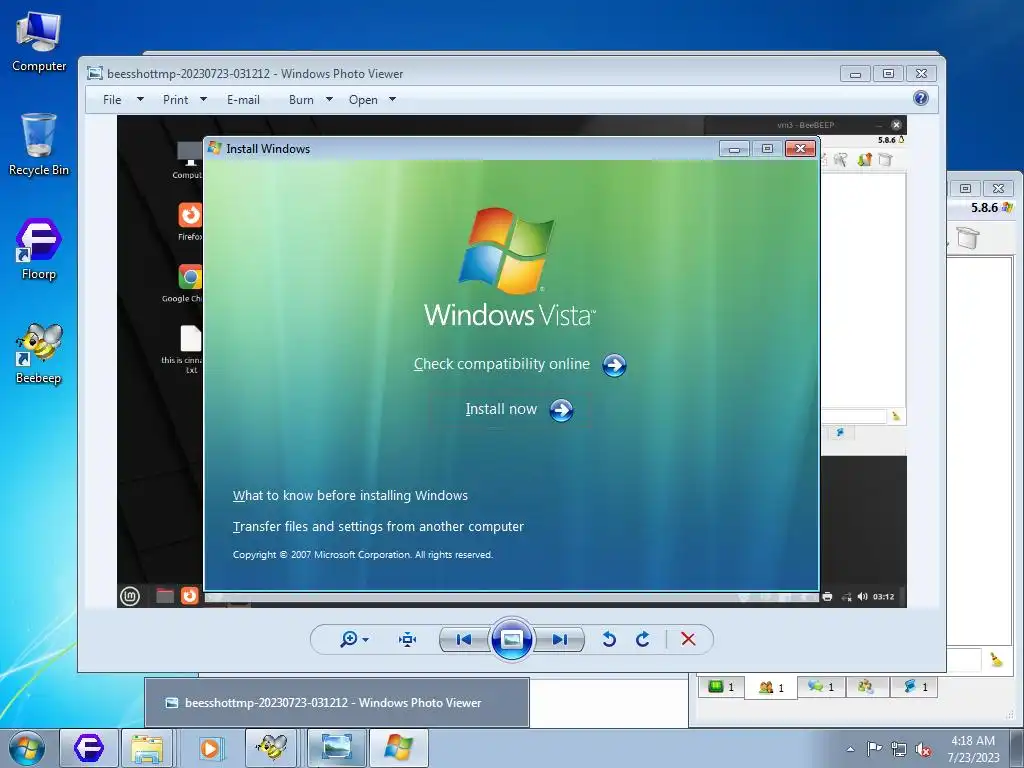Viewport: 1024px width, 768px height.
Task: Click the Floorp taskbar icon
Action: point(89,748)
